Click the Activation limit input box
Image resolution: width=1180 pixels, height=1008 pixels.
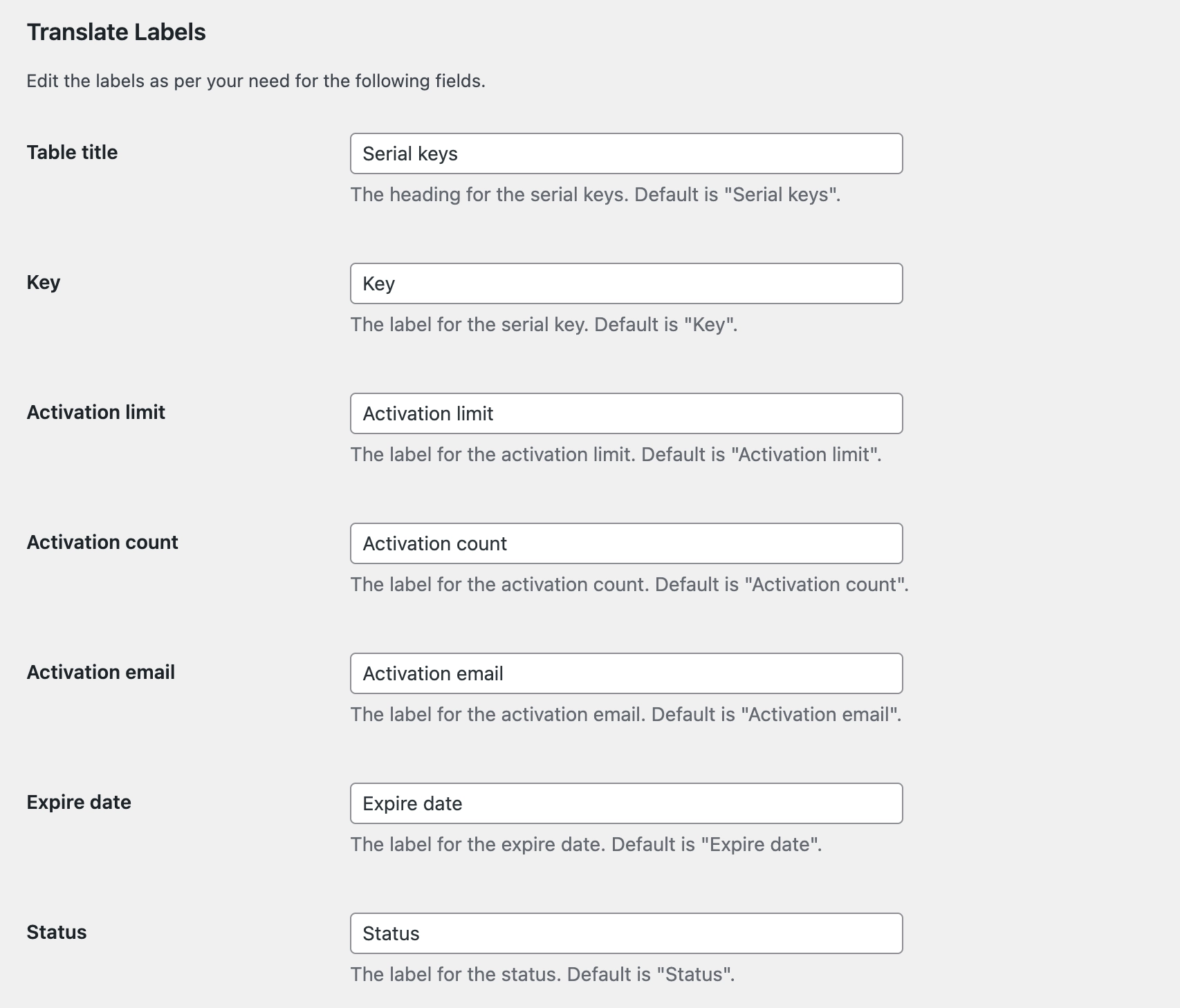(x=626, y=413)
